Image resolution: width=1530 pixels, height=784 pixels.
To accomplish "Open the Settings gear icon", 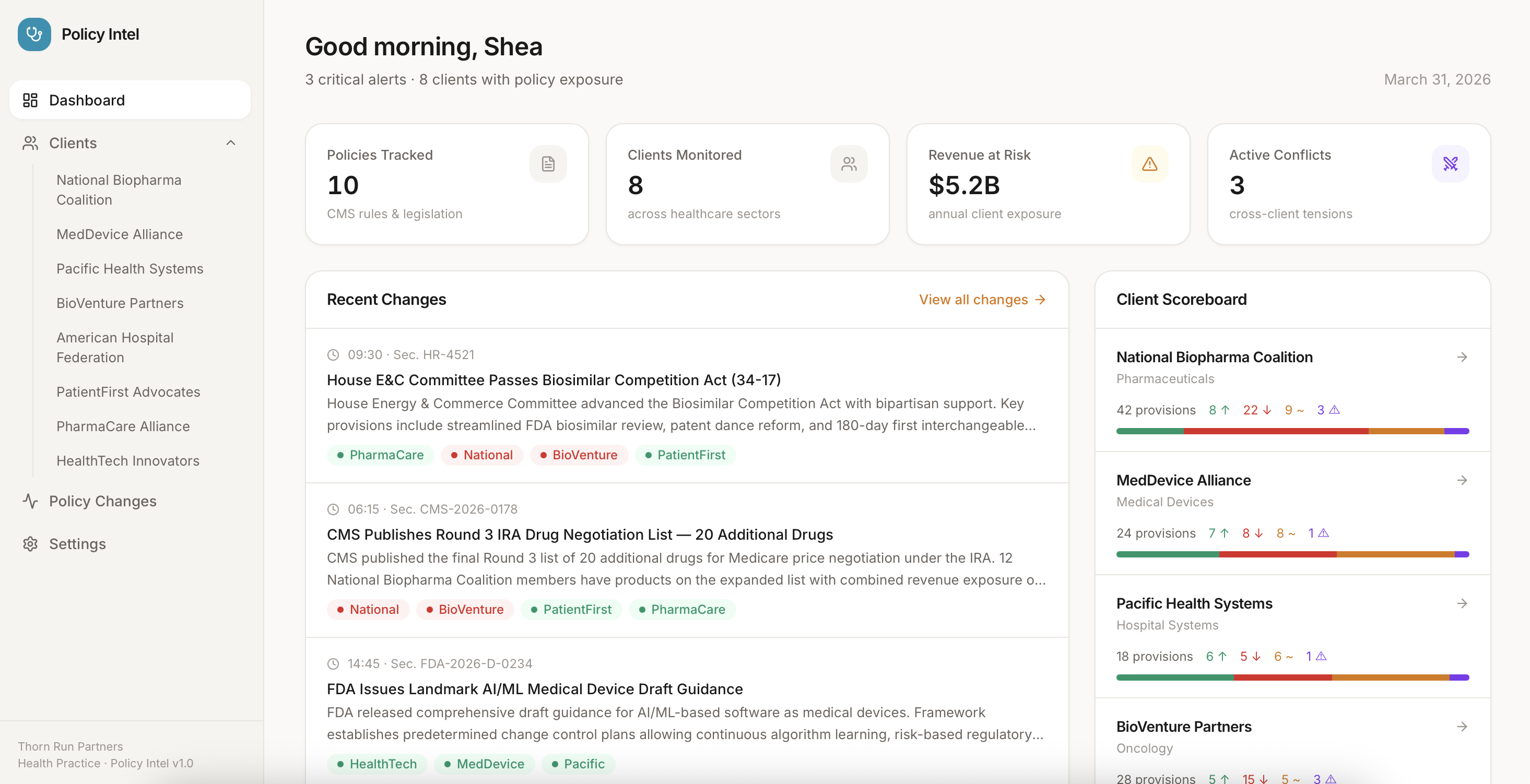I will coord(30,544).
